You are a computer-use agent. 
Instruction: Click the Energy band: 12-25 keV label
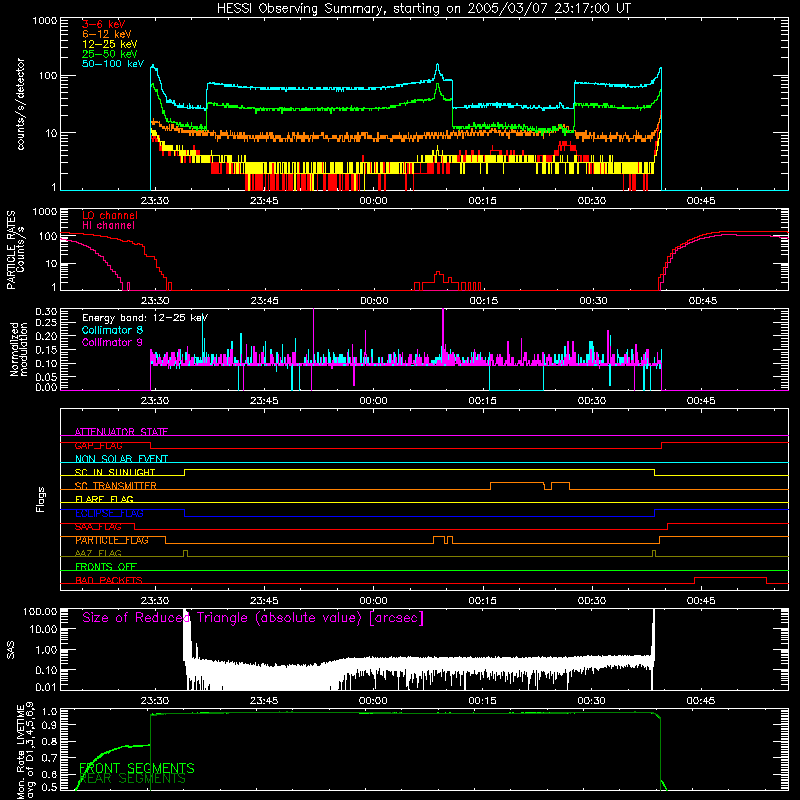coord(145,318)
